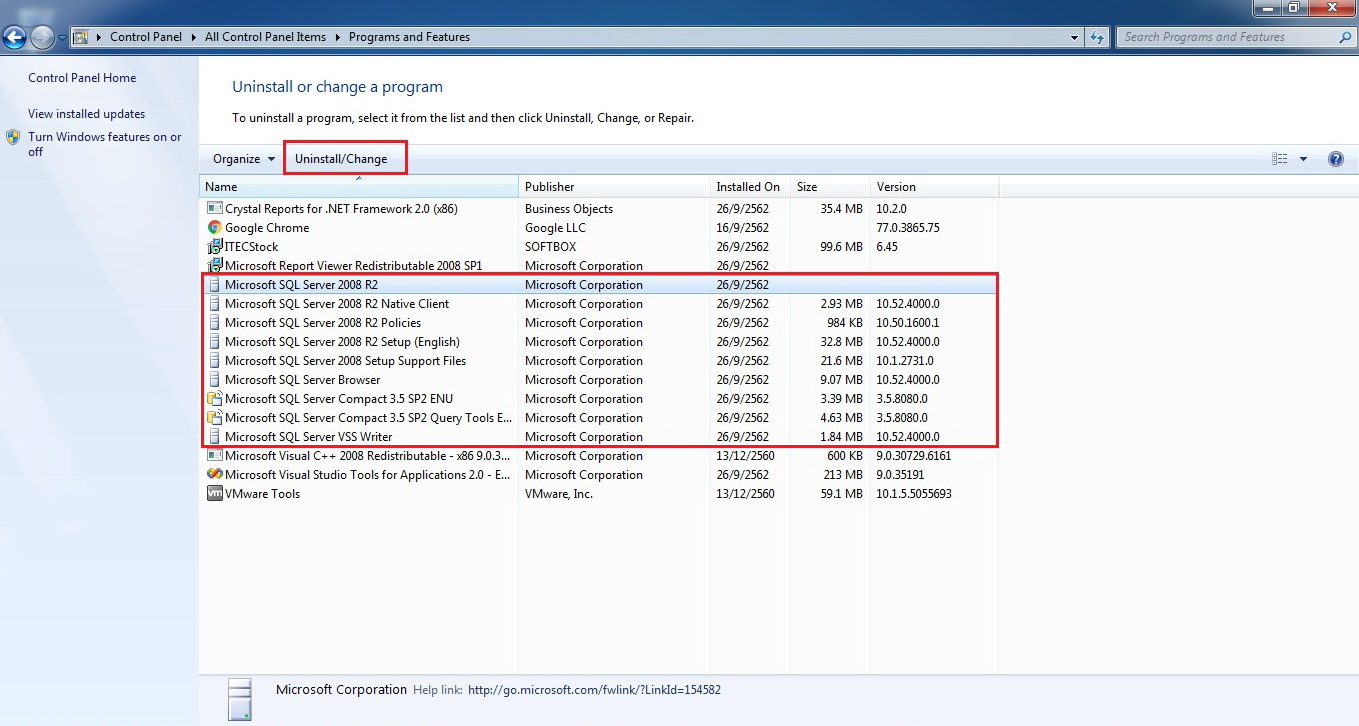
Task: Click the Microsoft SQL Server 2008 R2 icon
Action: click(x=214, y=285)
